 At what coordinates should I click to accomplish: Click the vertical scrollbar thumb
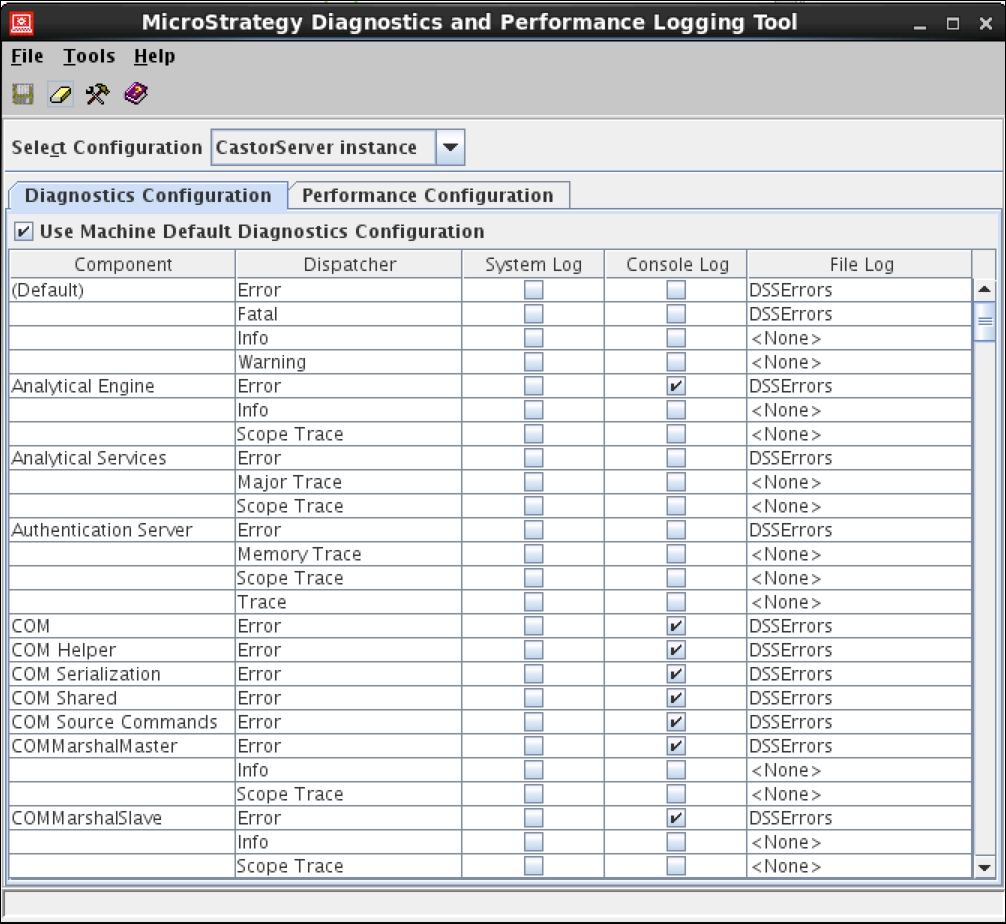pyautogui.click(x=984, y=321)
